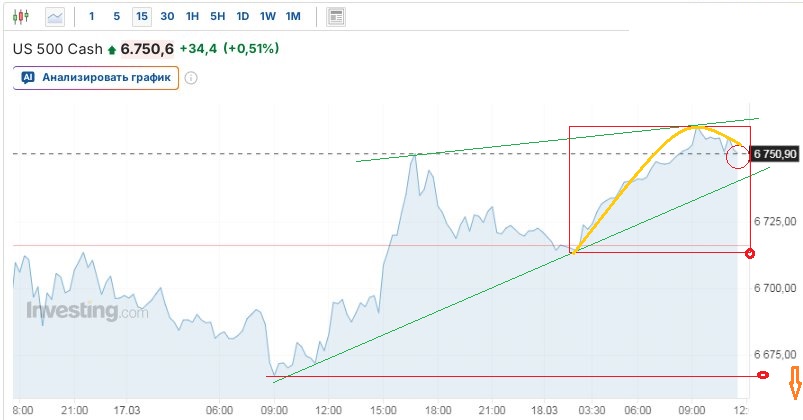The width and height of the screenshot is (803, 420).
Task: Set the chart to 1H timeframe
Action: (192, 16)
